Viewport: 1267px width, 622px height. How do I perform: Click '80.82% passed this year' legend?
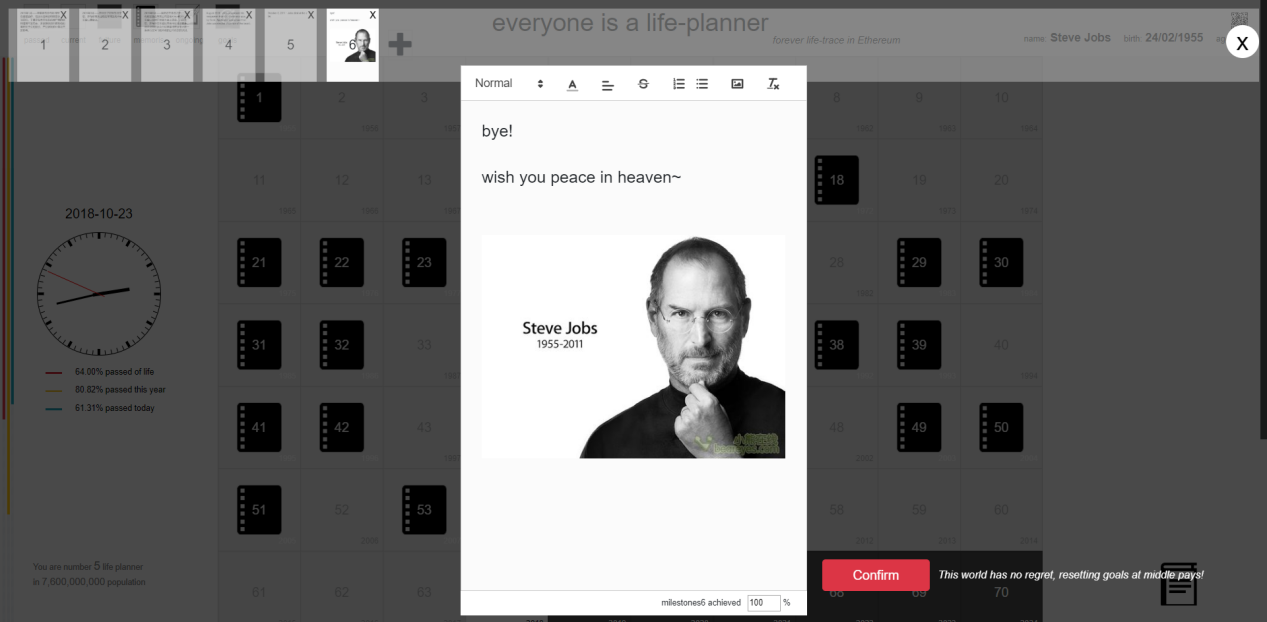point(120,390)
